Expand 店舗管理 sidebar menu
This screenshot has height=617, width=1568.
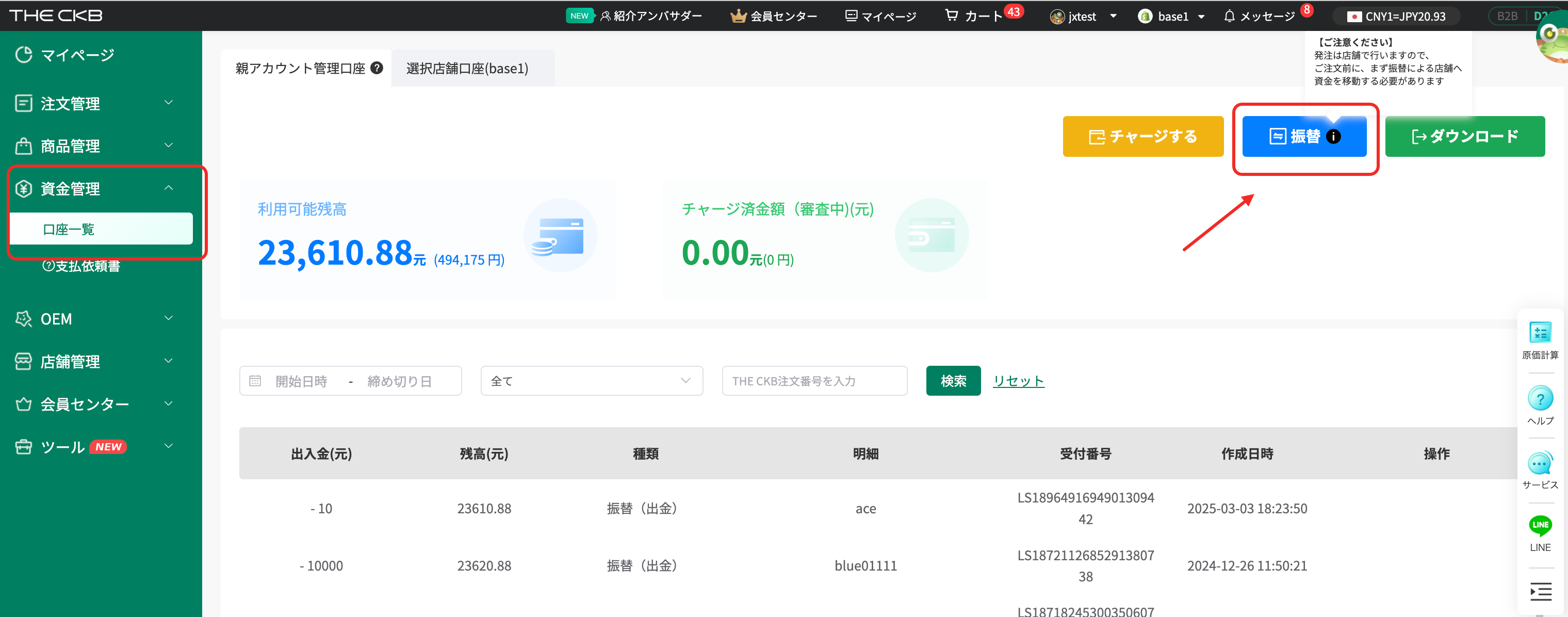(x=169, y=361)
